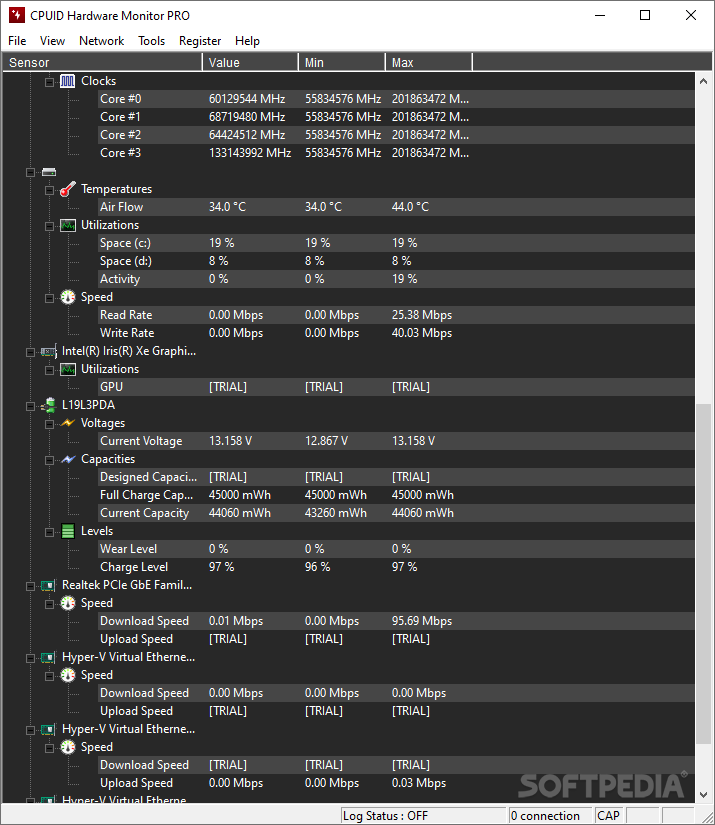Collapse the L19L3PDA battery node
715x825 pixels.
pyautogui.click(x=31, y=406)
